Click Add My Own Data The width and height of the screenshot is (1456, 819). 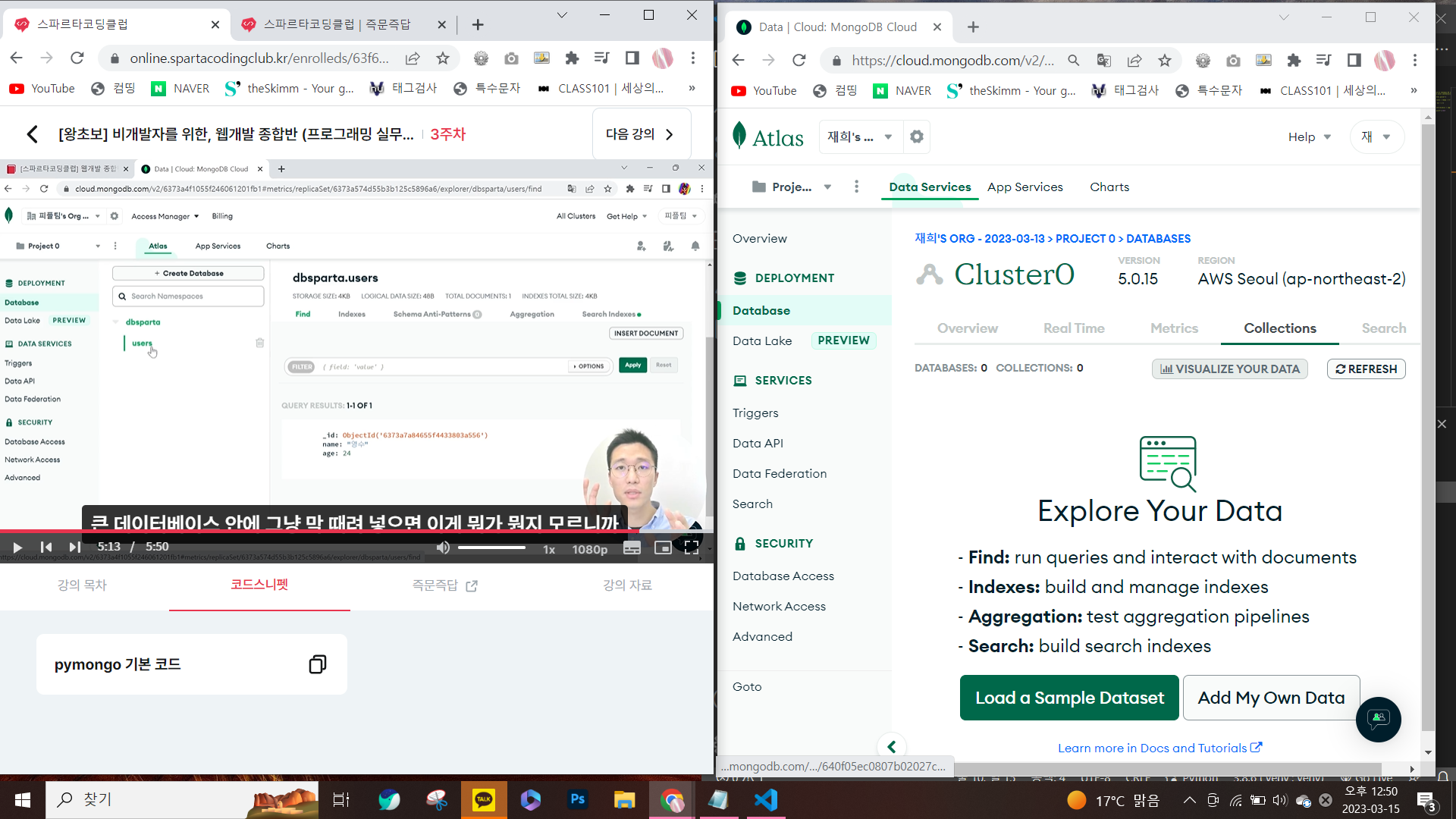(x=1271, y=698)
